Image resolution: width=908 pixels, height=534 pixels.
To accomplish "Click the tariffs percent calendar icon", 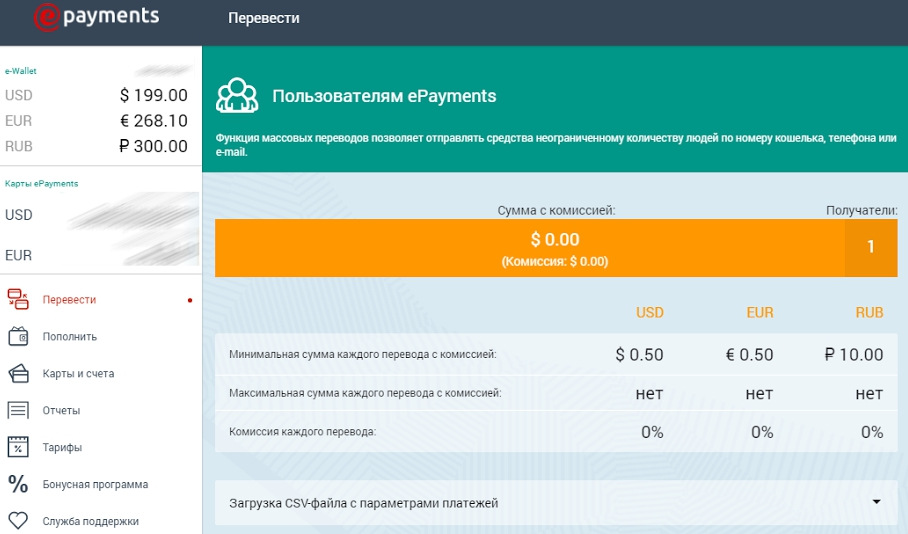I will pos(18,447).
